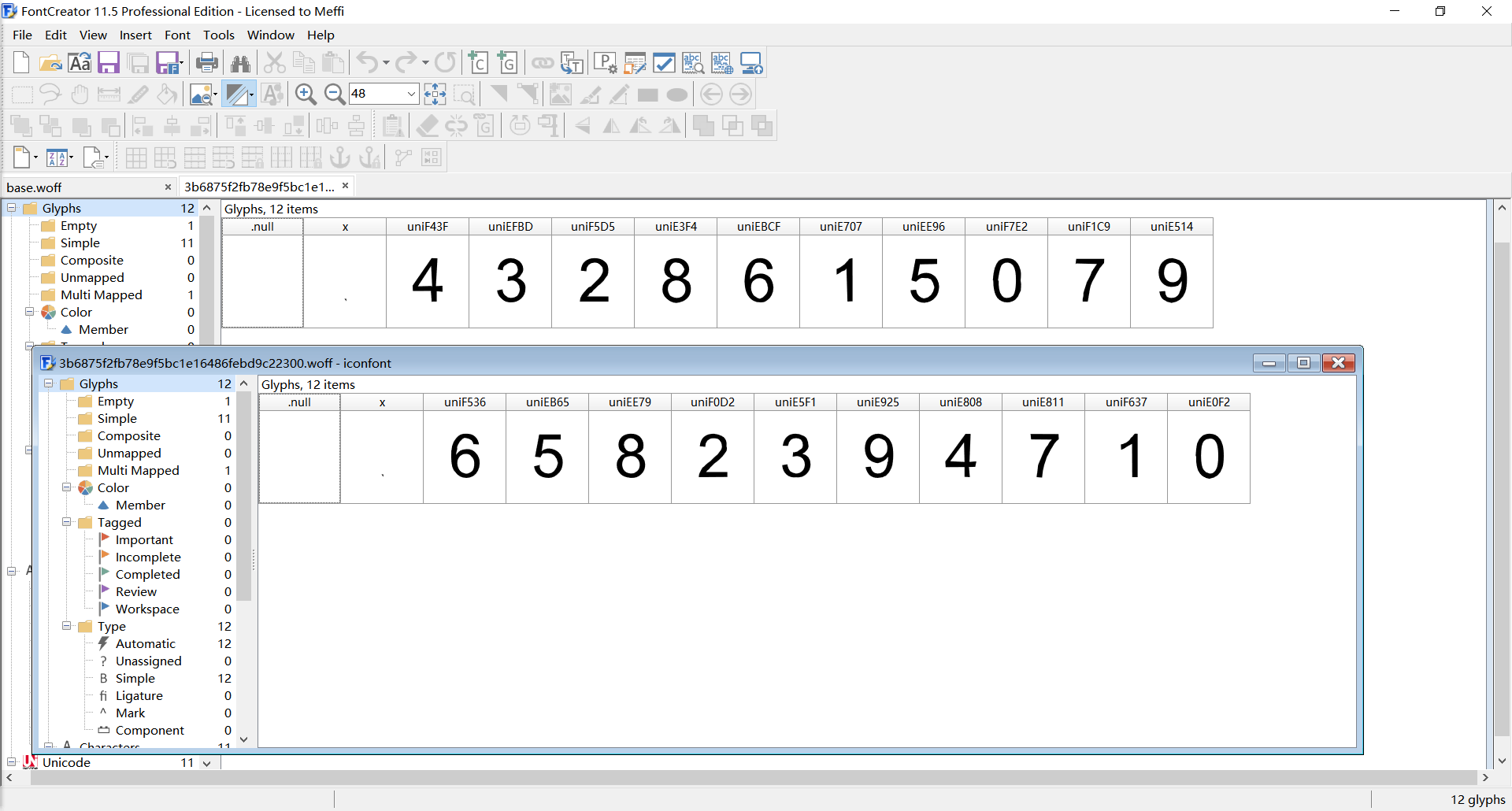Collapse the Unicode node in base.woff panel

point(12,762)
